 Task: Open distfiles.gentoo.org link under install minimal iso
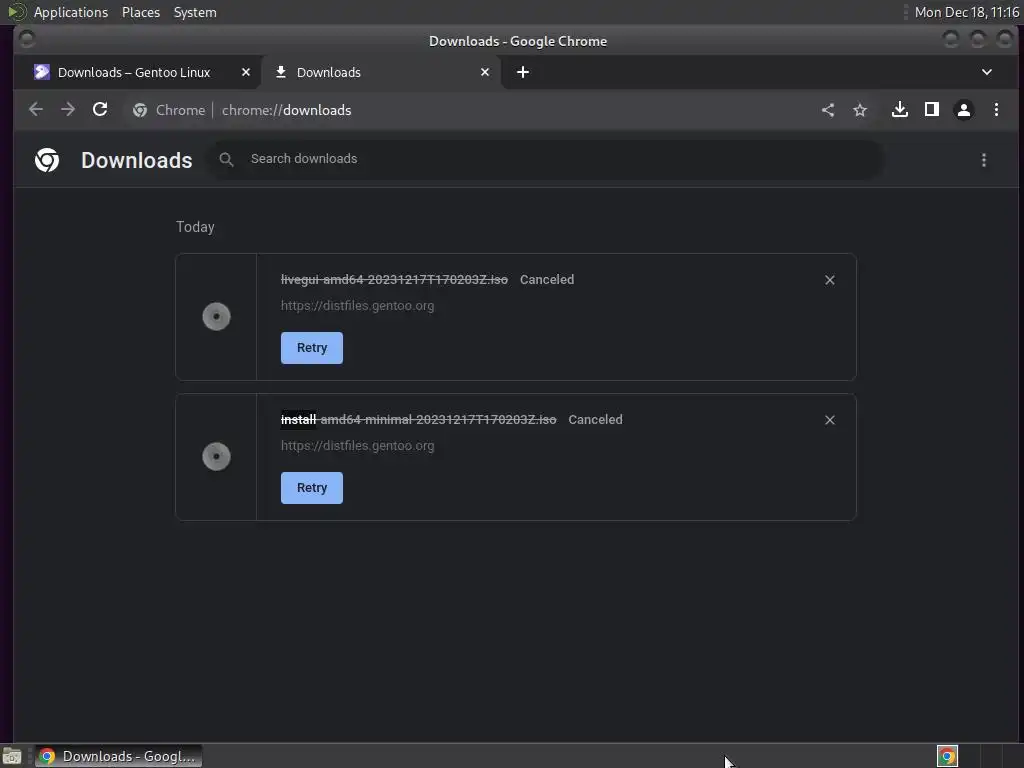coord(357,445)
